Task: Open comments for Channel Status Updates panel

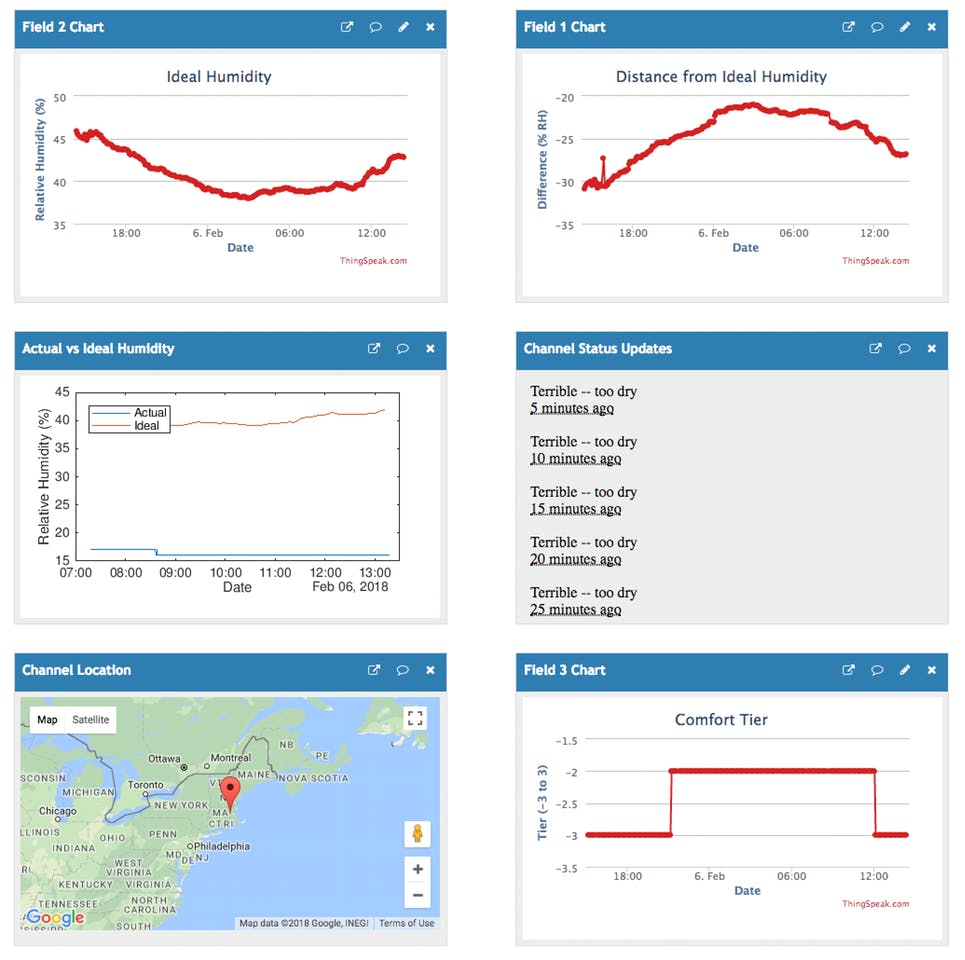Action: click(x=903, y=349)
